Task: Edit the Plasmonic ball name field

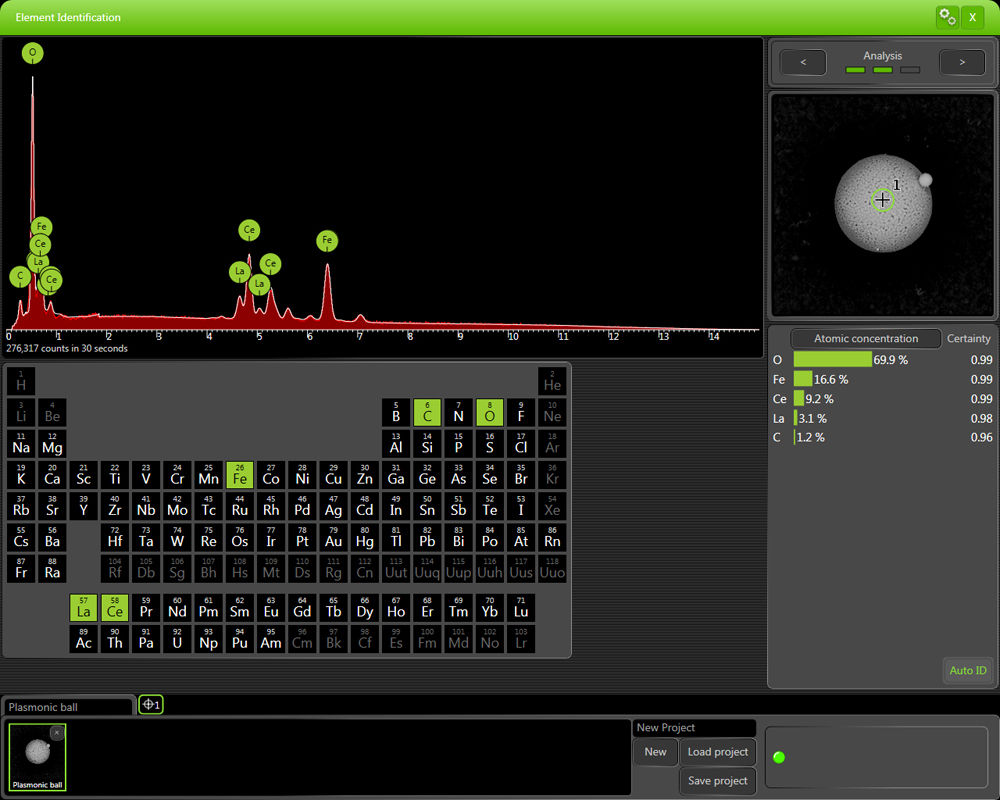Action: 68,707
